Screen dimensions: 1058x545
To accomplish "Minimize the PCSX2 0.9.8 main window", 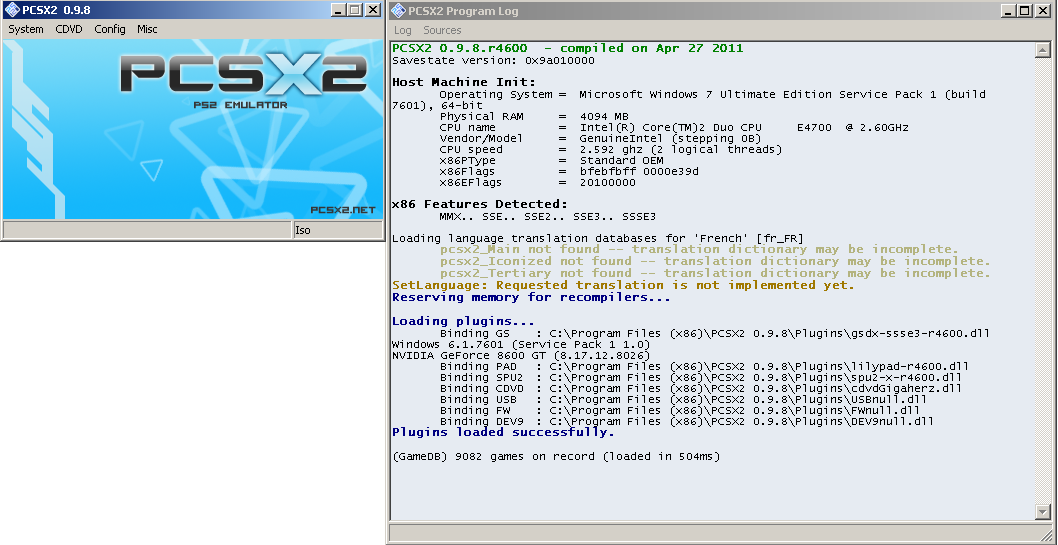I will (338, 10).
